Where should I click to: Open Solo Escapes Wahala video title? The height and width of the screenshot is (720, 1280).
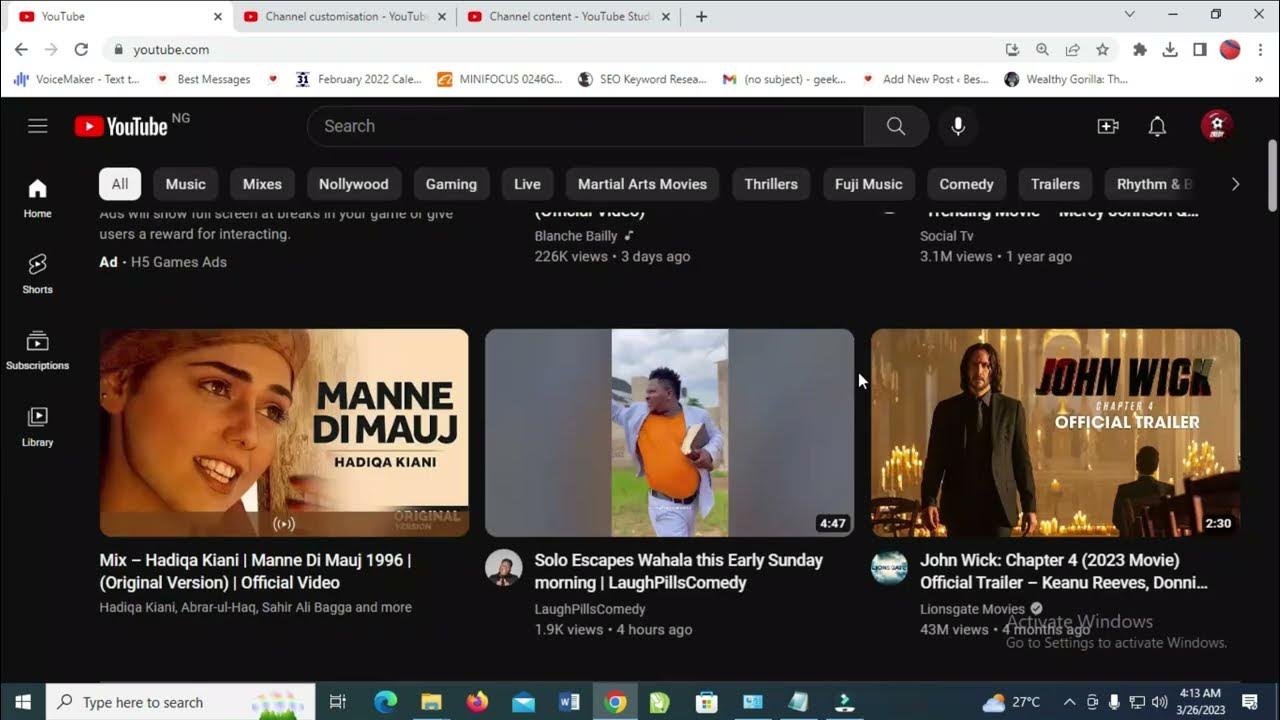point(678,571)
